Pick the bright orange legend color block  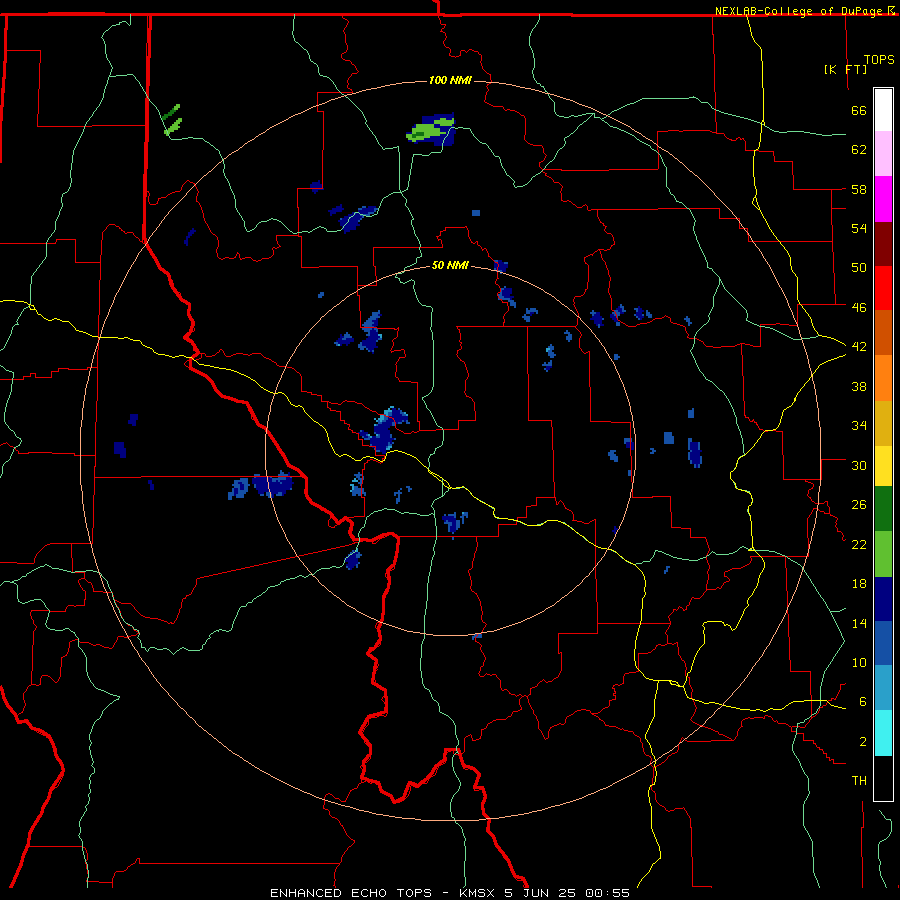(883, 378)
